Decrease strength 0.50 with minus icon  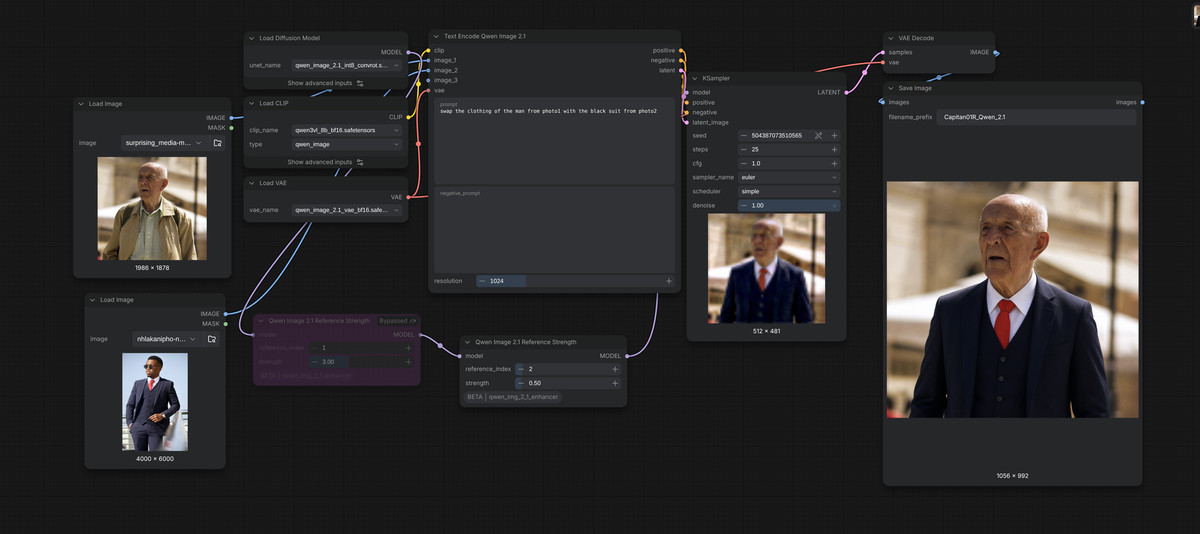coord(520,383)
